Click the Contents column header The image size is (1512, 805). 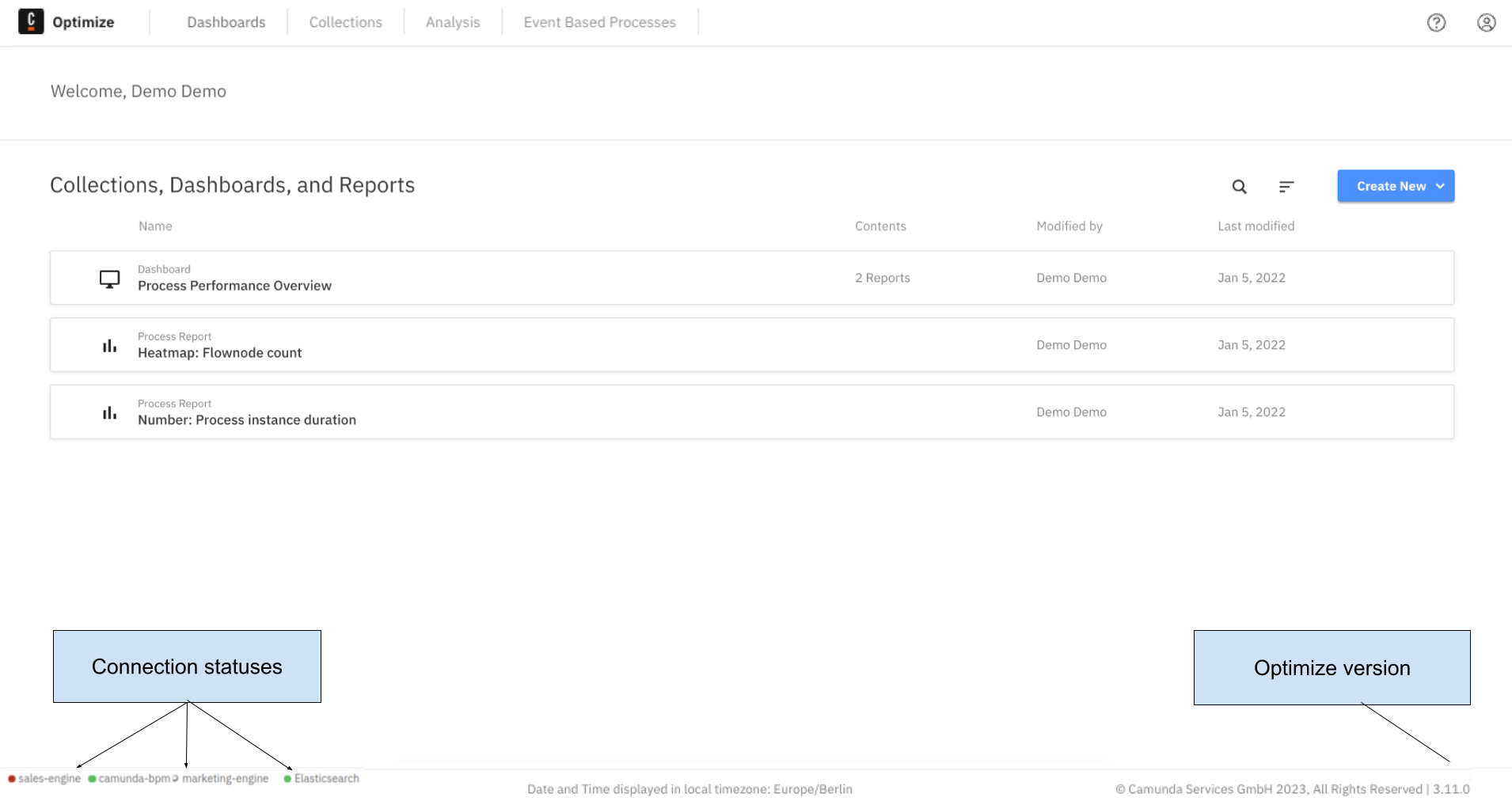880,226
